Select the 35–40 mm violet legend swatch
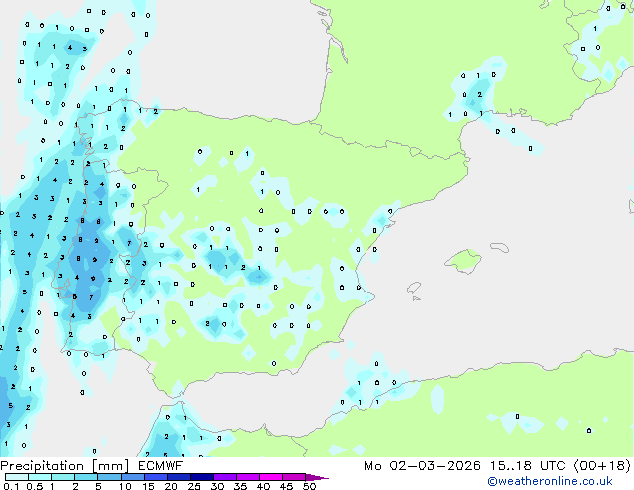 247,477
